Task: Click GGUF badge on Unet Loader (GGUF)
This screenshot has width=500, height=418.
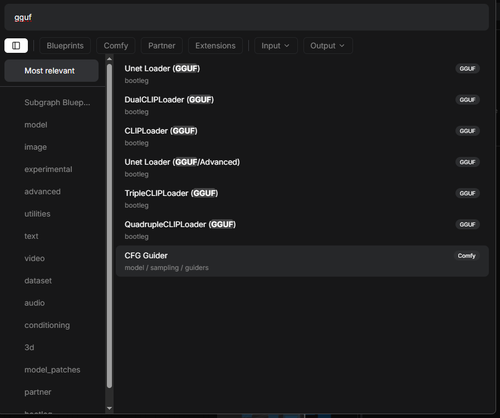Action: pos(467,69)
